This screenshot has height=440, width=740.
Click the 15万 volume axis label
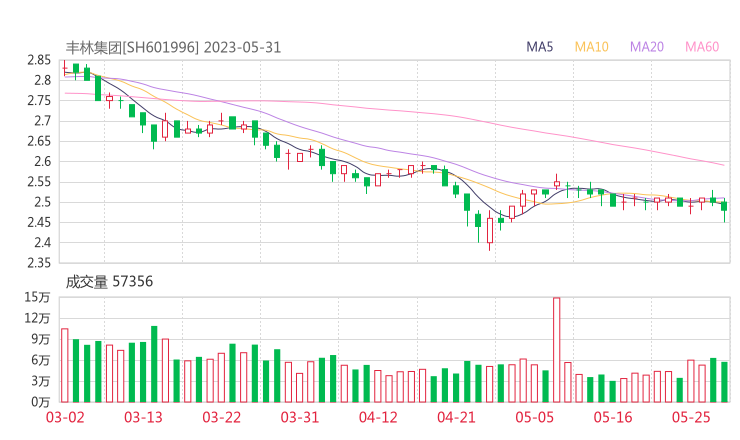pyautogui.click(x=37, y=297)
